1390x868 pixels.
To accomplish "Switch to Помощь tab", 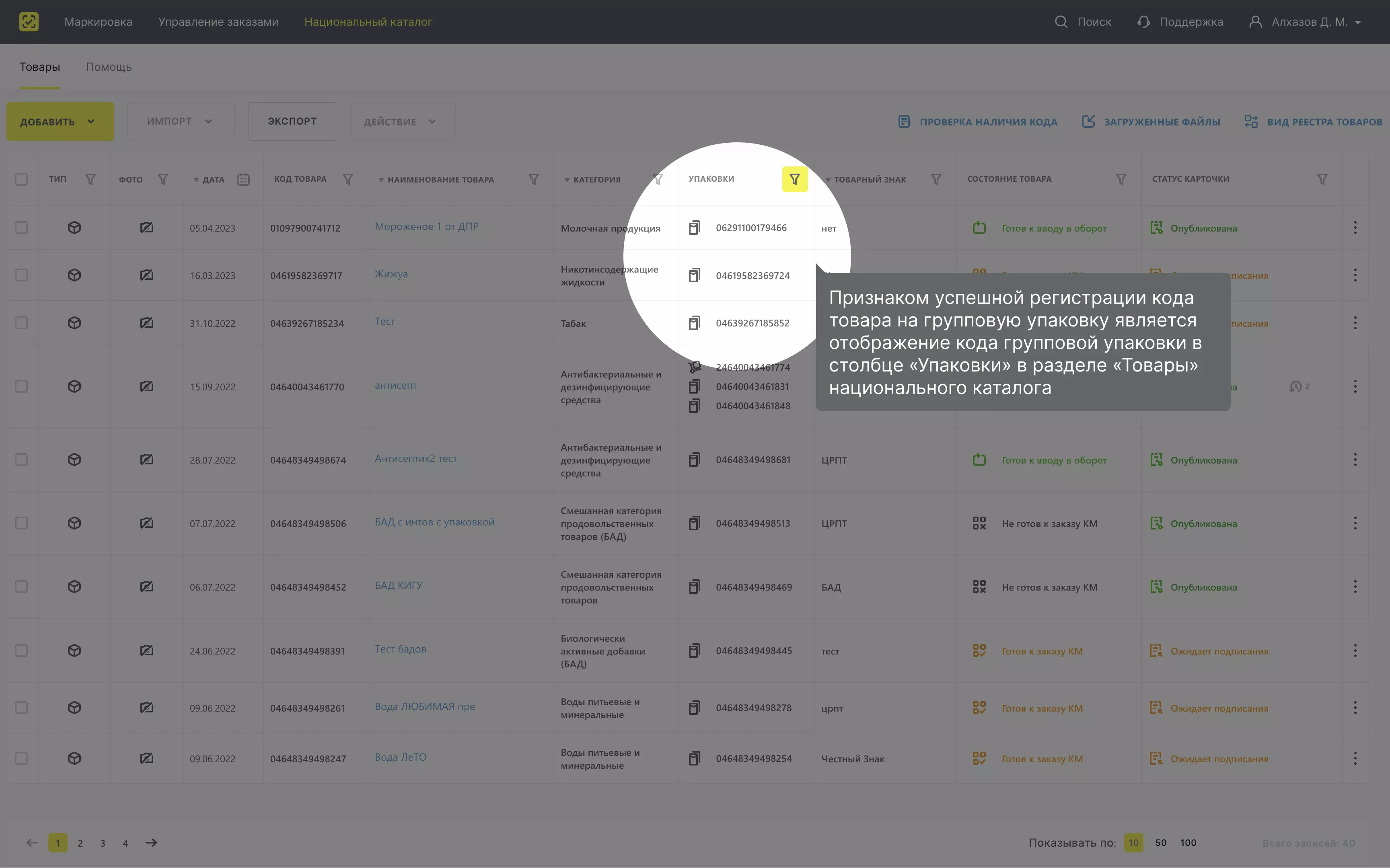I will pos(109,67).
